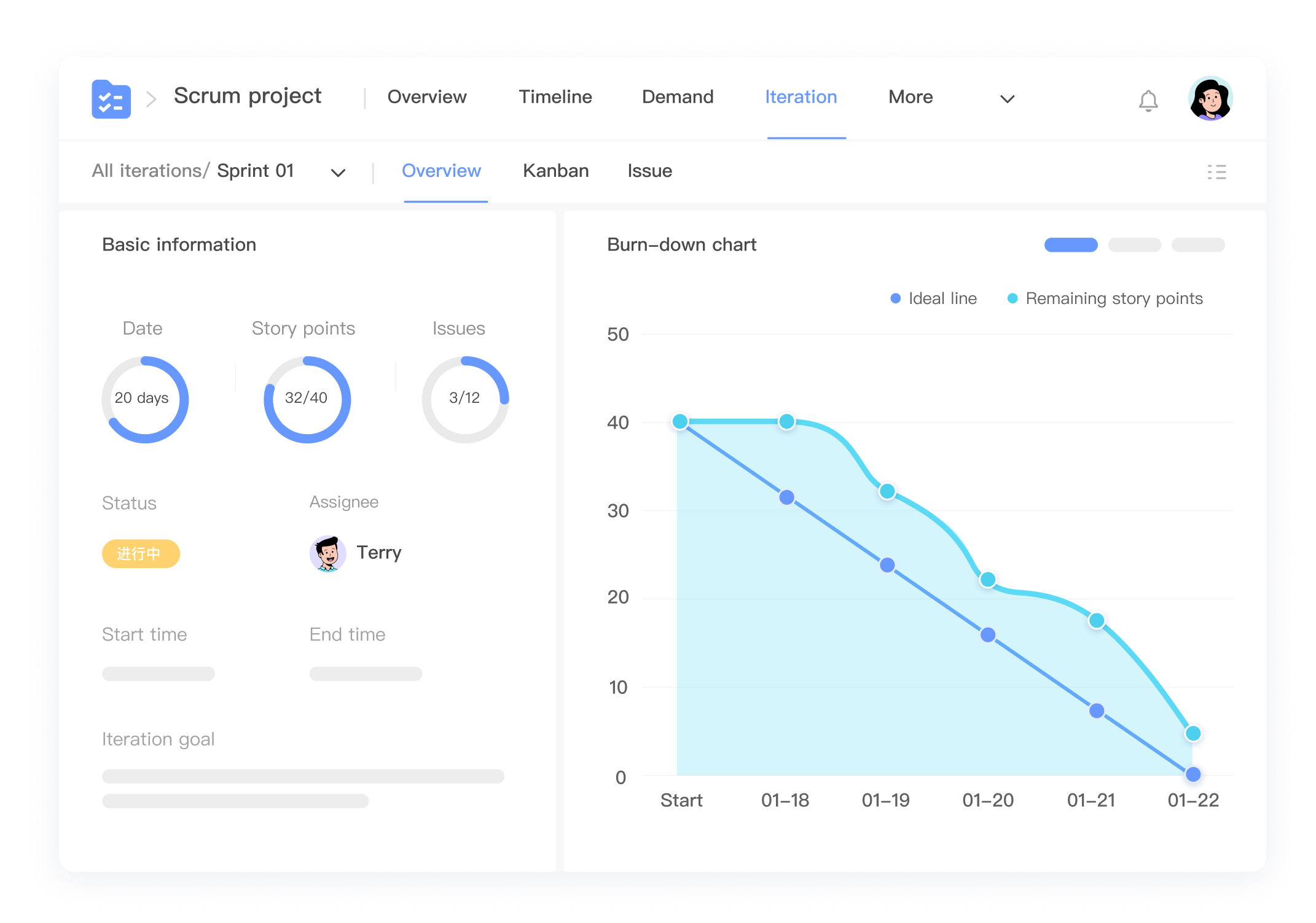Click the orange in-progress status badge

tap(141, 554)
